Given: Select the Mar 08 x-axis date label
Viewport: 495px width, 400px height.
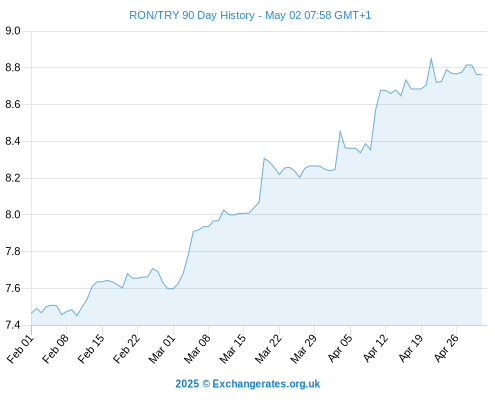Looking at the screenshot, I should point(197,349).
